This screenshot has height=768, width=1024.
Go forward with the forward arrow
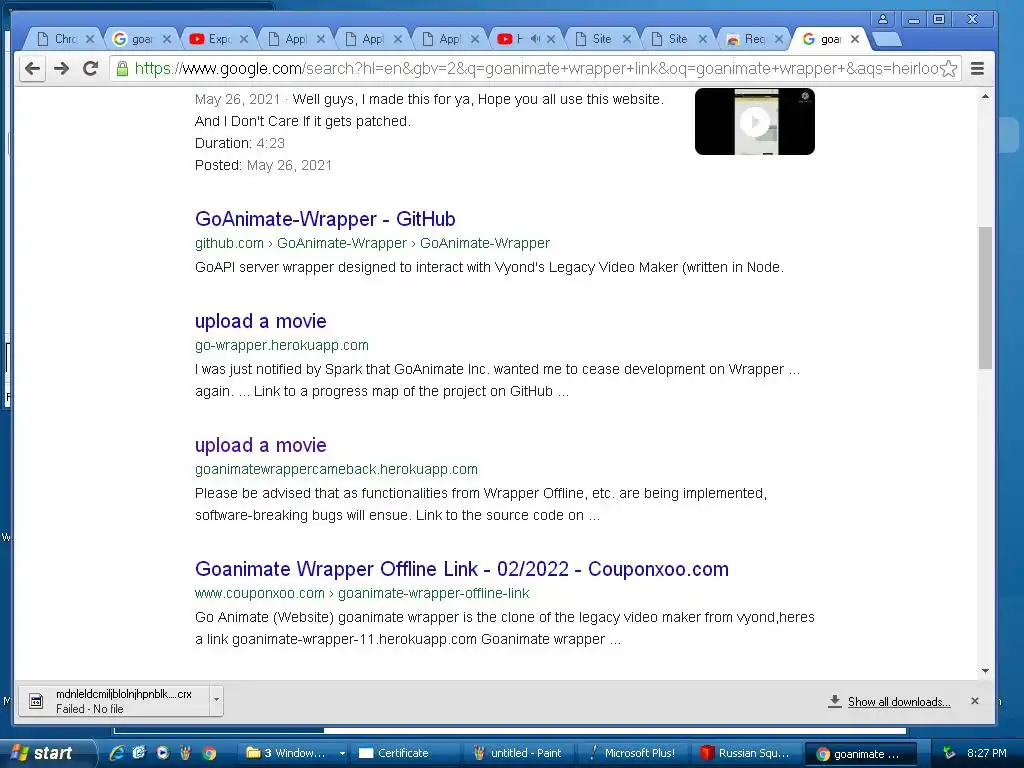61,69
